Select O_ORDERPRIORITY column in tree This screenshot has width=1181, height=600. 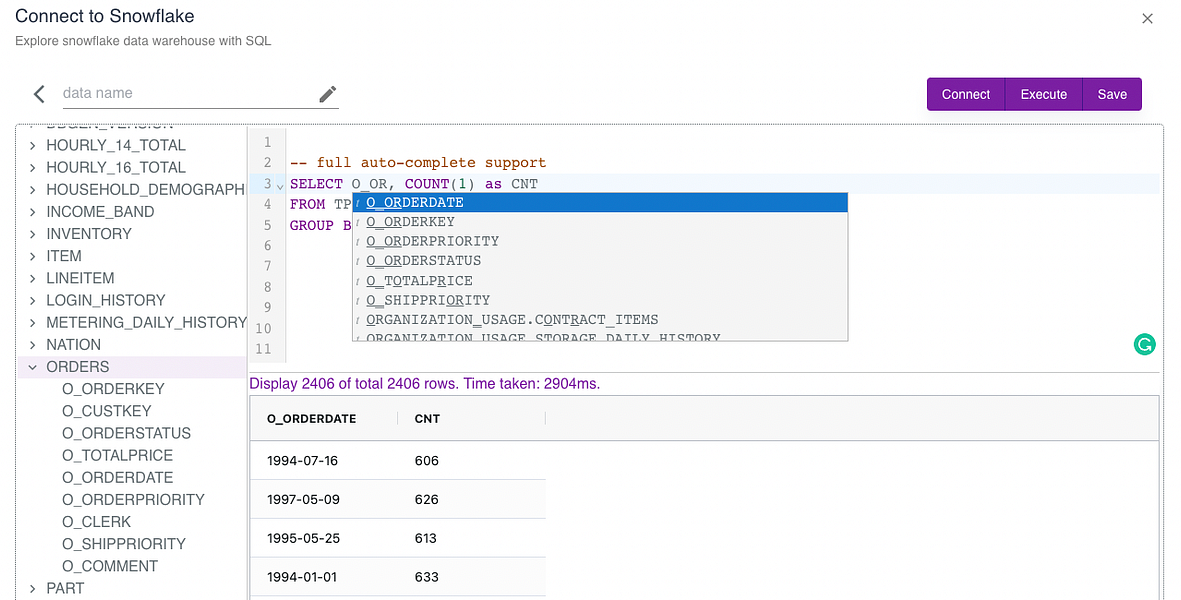click(133, 500)
